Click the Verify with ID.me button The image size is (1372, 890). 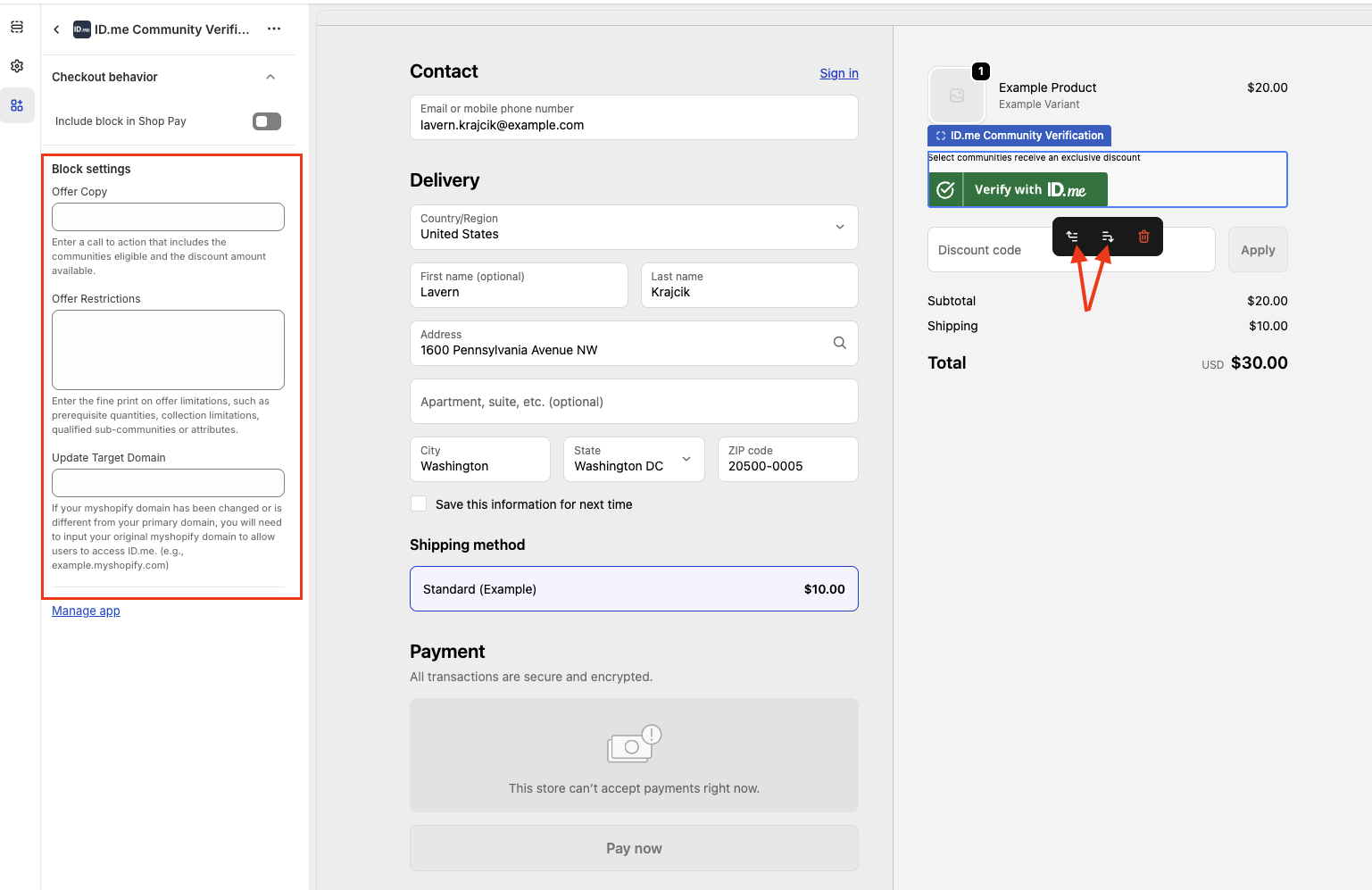1017,188
